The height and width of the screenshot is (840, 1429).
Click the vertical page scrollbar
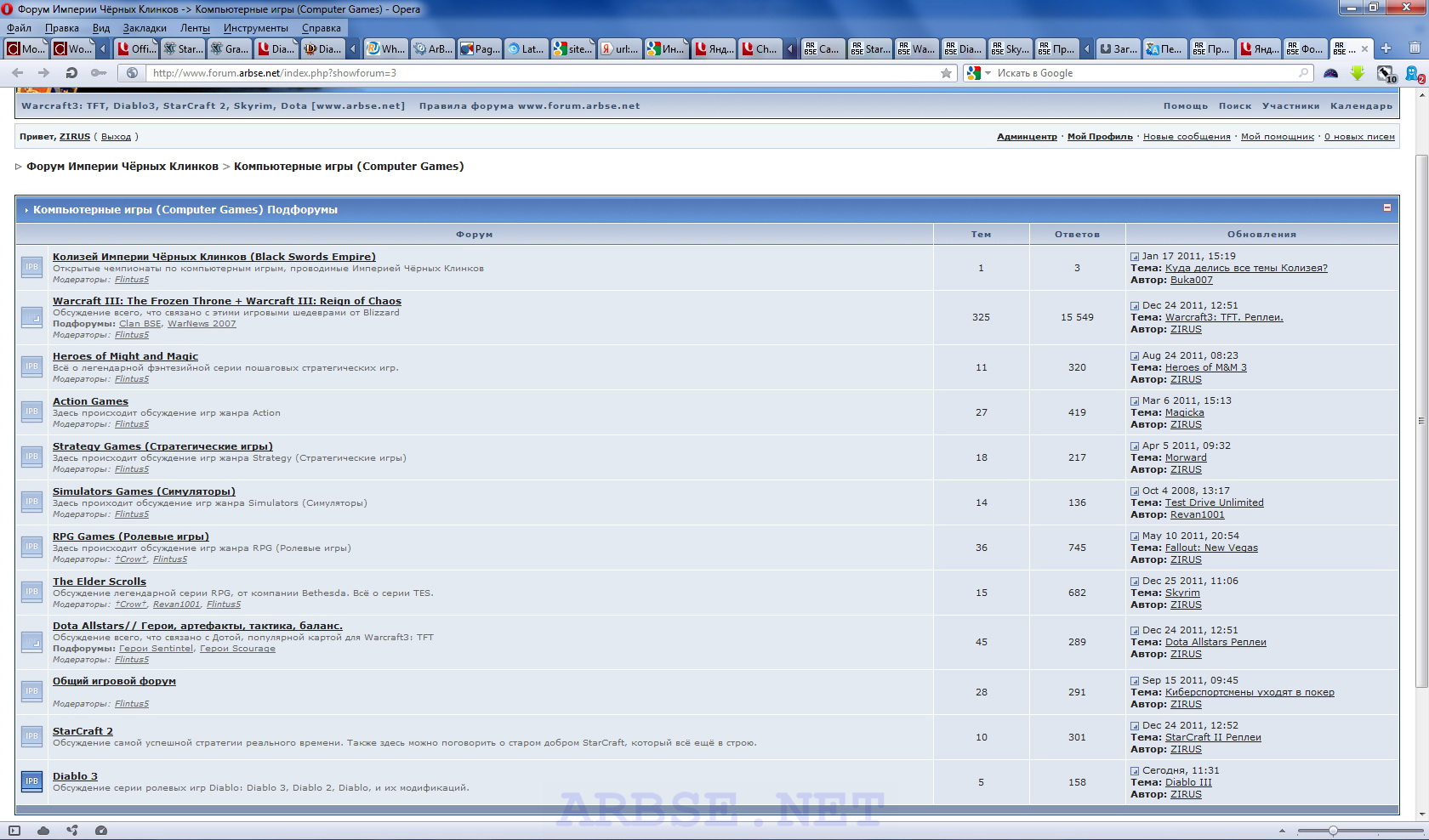click(1421, 421)
